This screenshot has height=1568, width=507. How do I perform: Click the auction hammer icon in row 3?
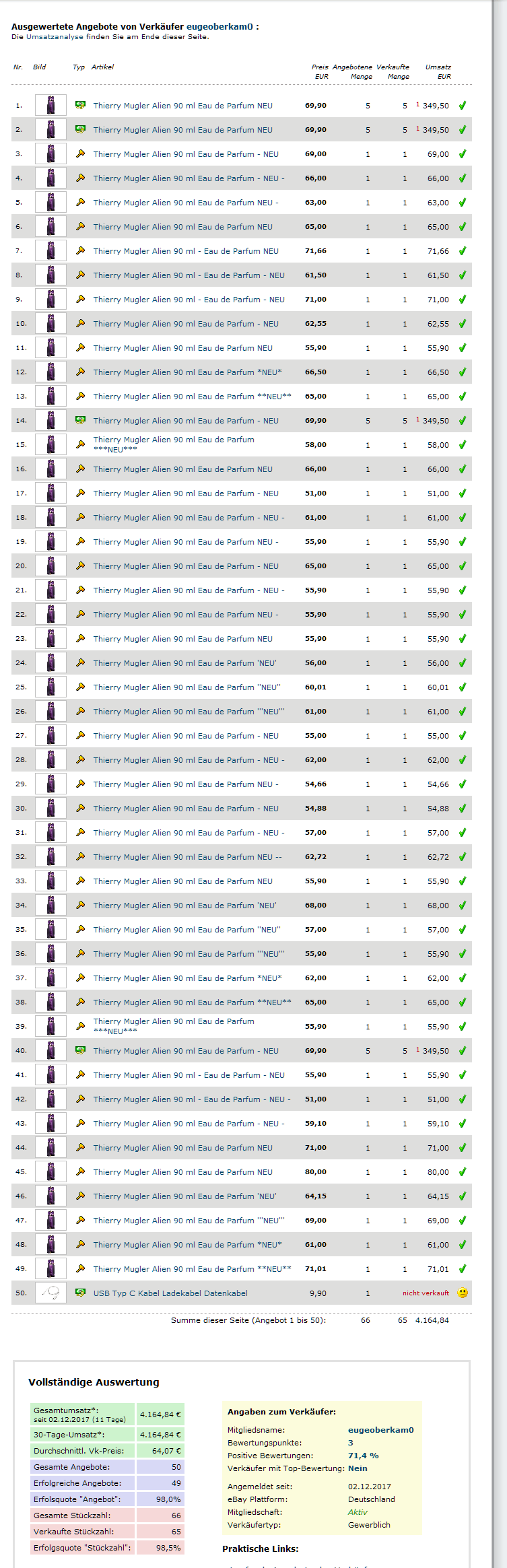pyautogui.click(x=80, y=154)
